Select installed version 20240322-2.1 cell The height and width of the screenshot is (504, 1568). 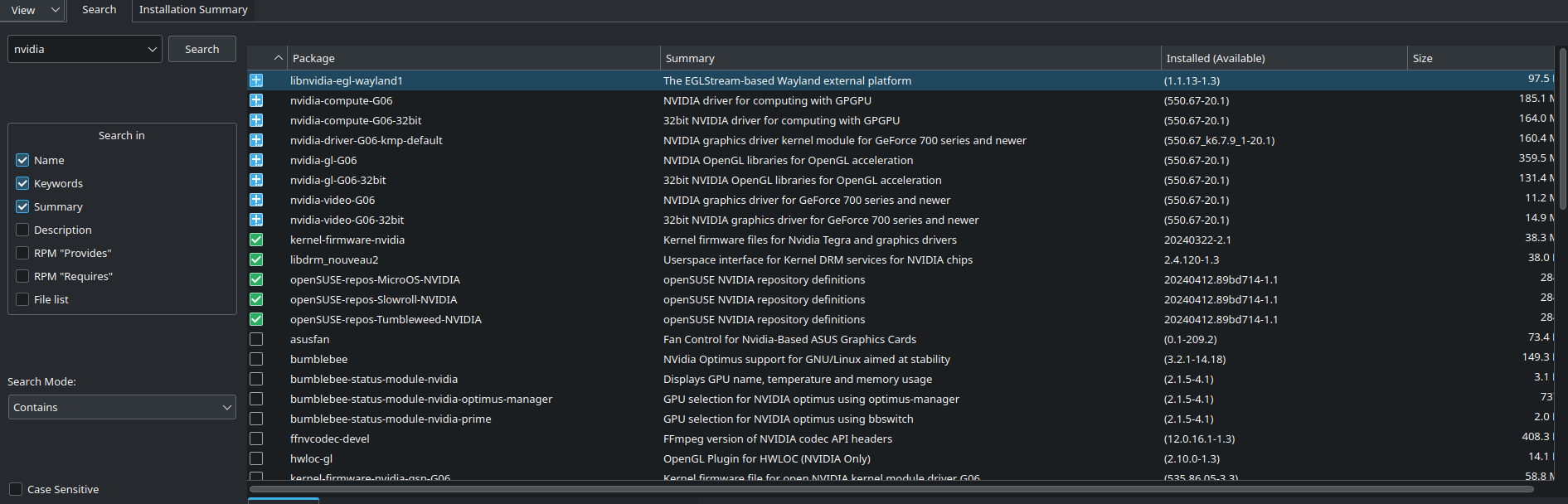coord(1197,240)
